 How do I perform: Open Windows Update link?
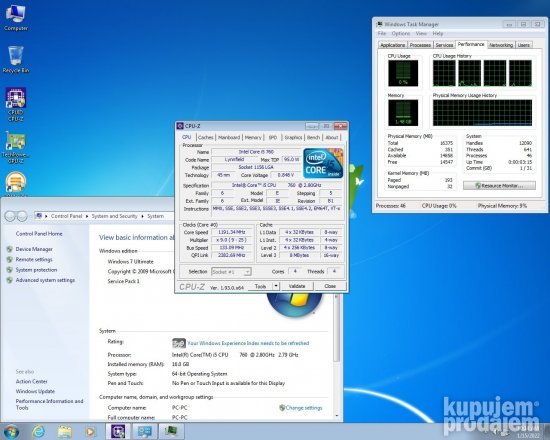[x=35, y=391]
